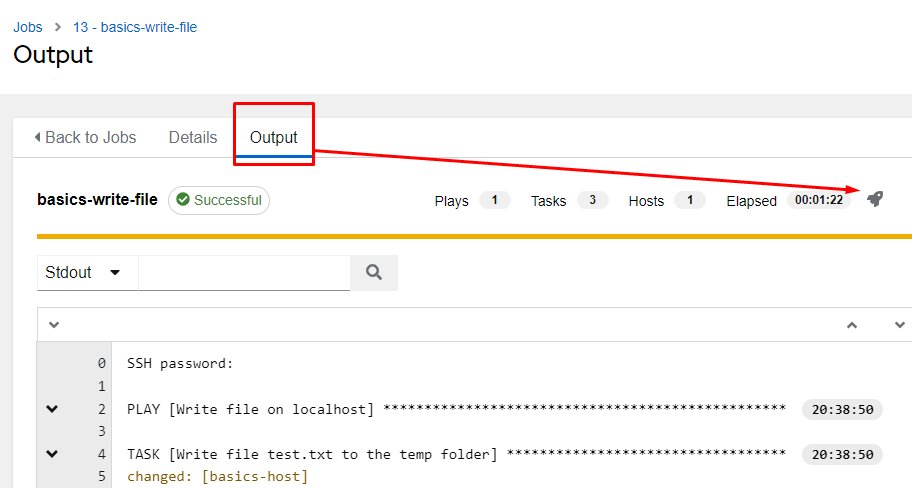This screenshot has height=488, width=912.
Task: Switch to the Details tab
Action: [x=192, y=137]
